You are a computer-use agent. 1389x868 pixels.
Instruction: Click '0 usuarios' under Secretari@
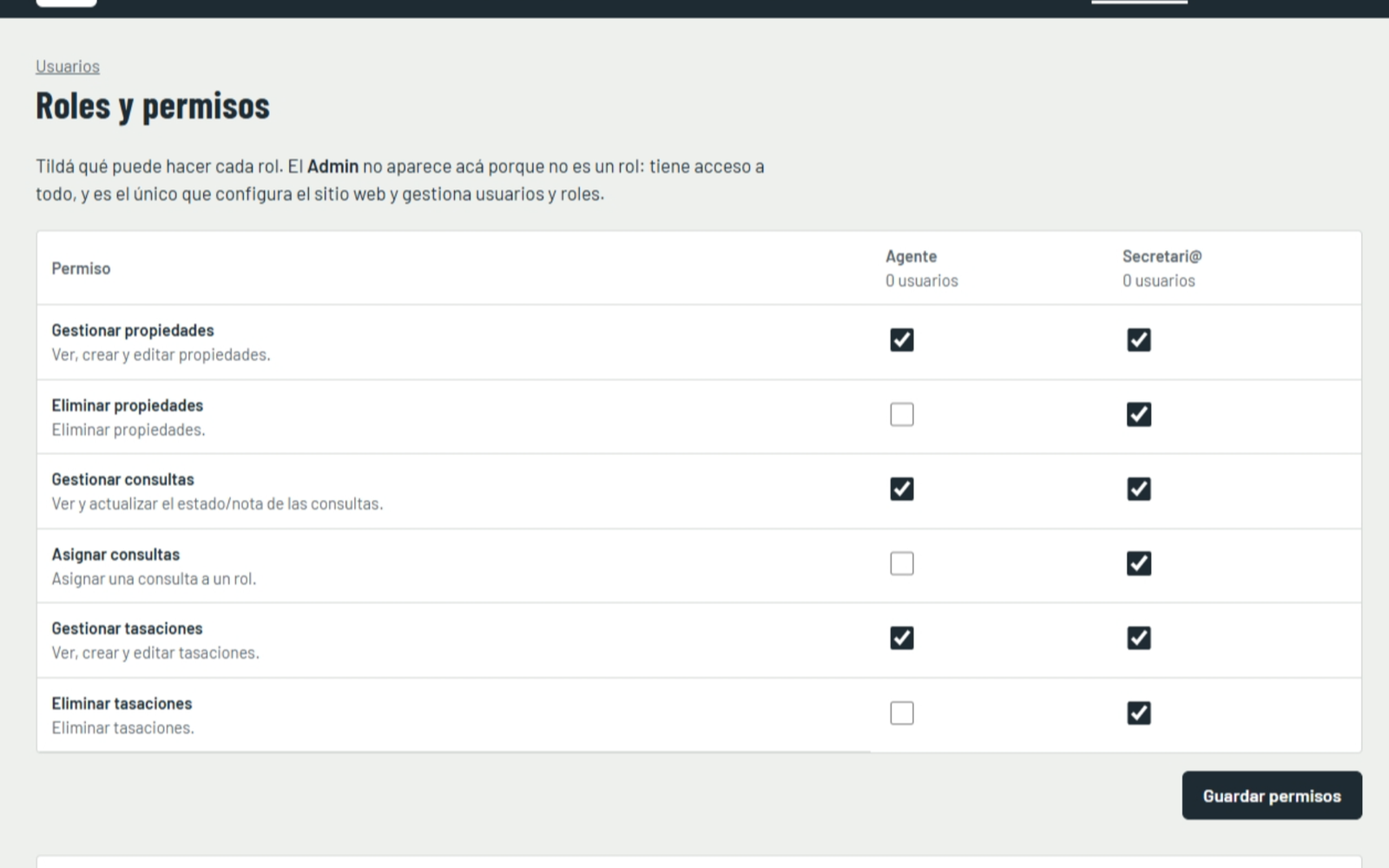(x=1159, y=280)
